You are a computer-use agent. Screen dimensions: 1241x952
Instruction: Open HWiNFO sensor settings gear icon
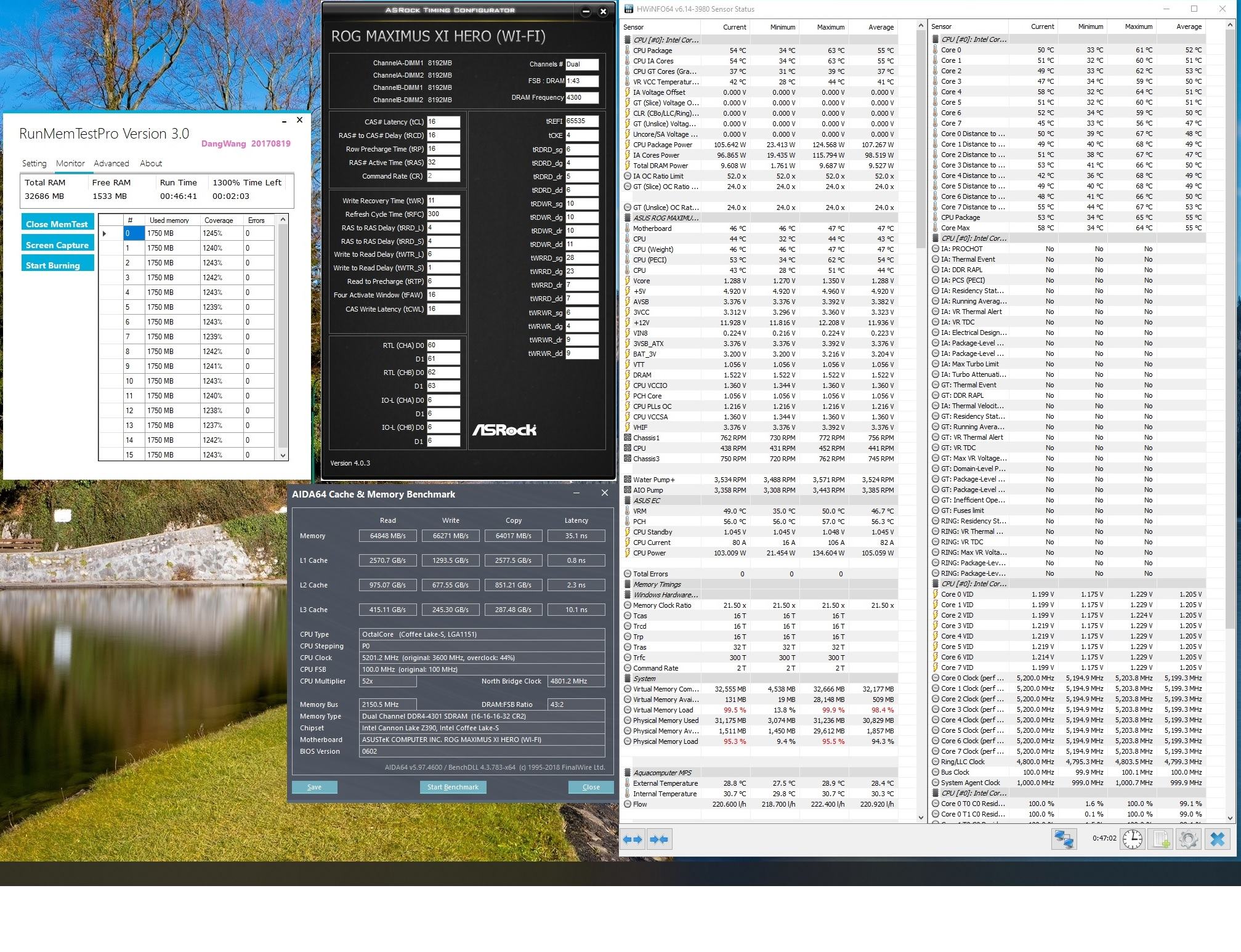point(1189,839)
